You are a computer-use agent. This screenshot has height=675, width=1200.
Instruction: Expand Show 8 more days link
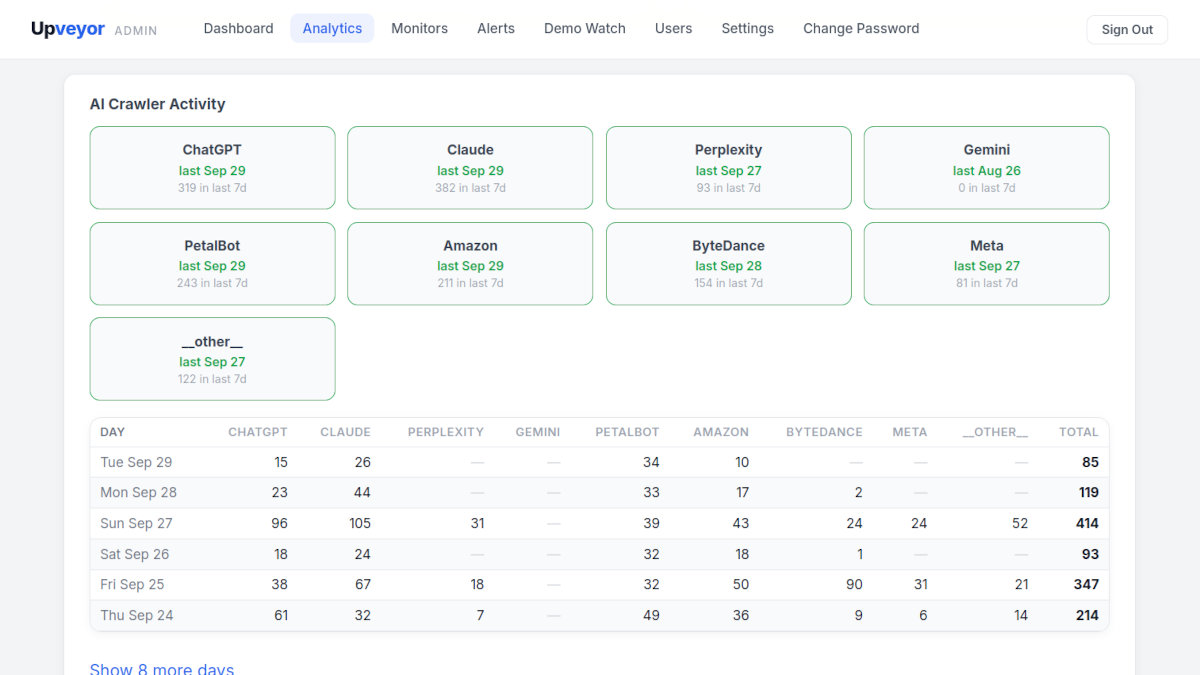pyautogui.click(x=162, y=668)
